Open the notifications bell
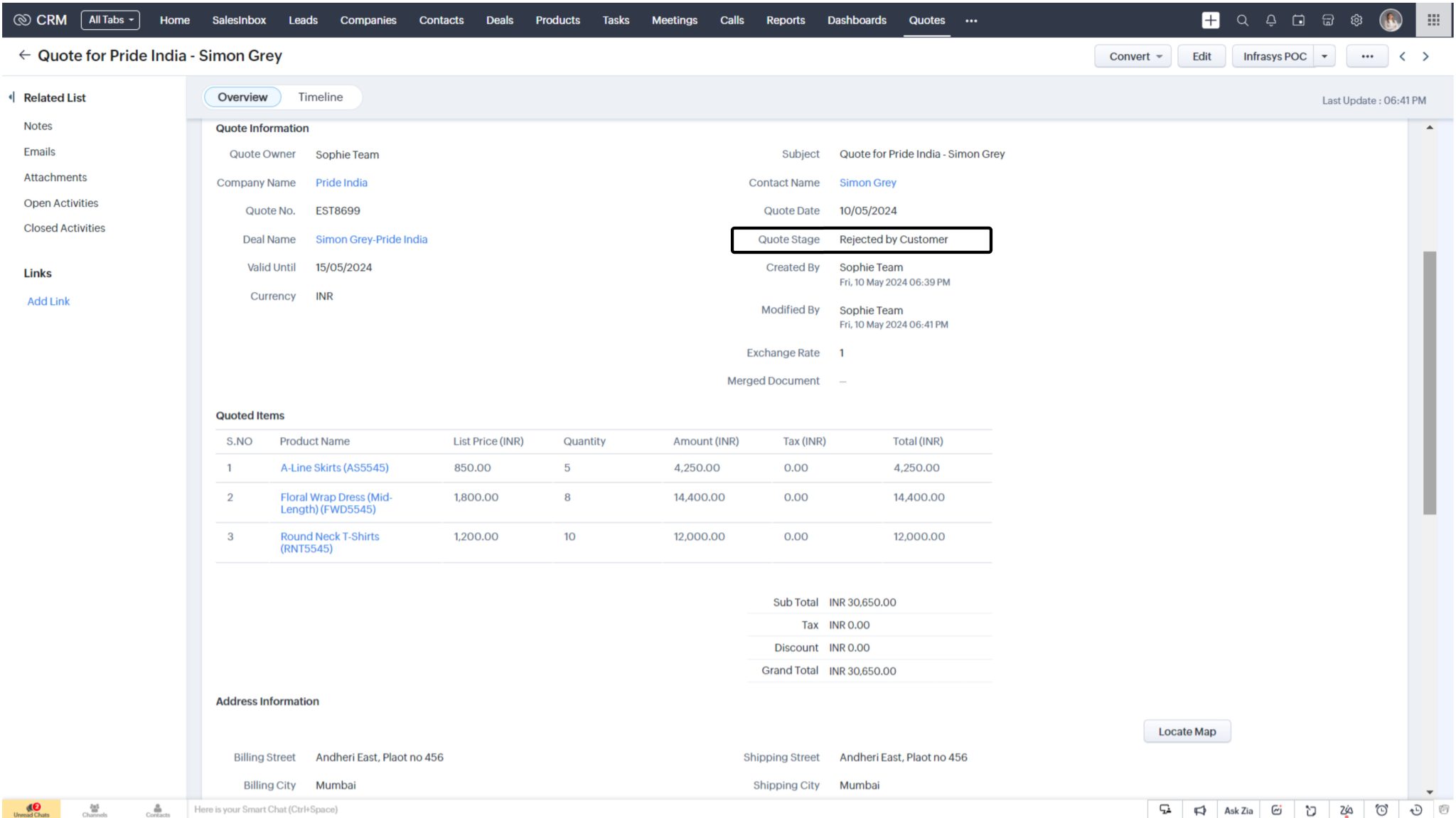 coord(1270,20)
